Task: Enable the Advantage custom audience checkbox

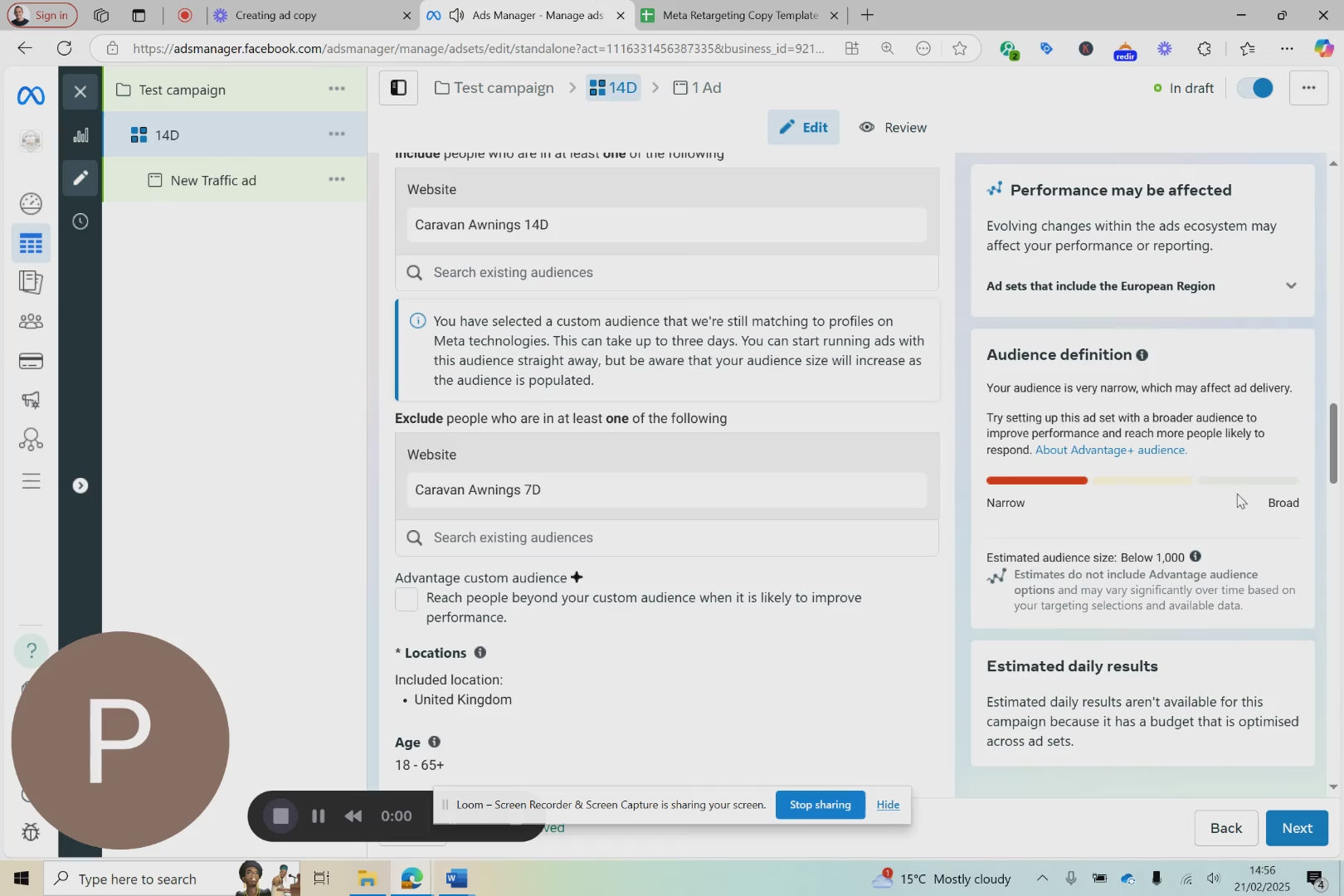Action: click(407, 599)
